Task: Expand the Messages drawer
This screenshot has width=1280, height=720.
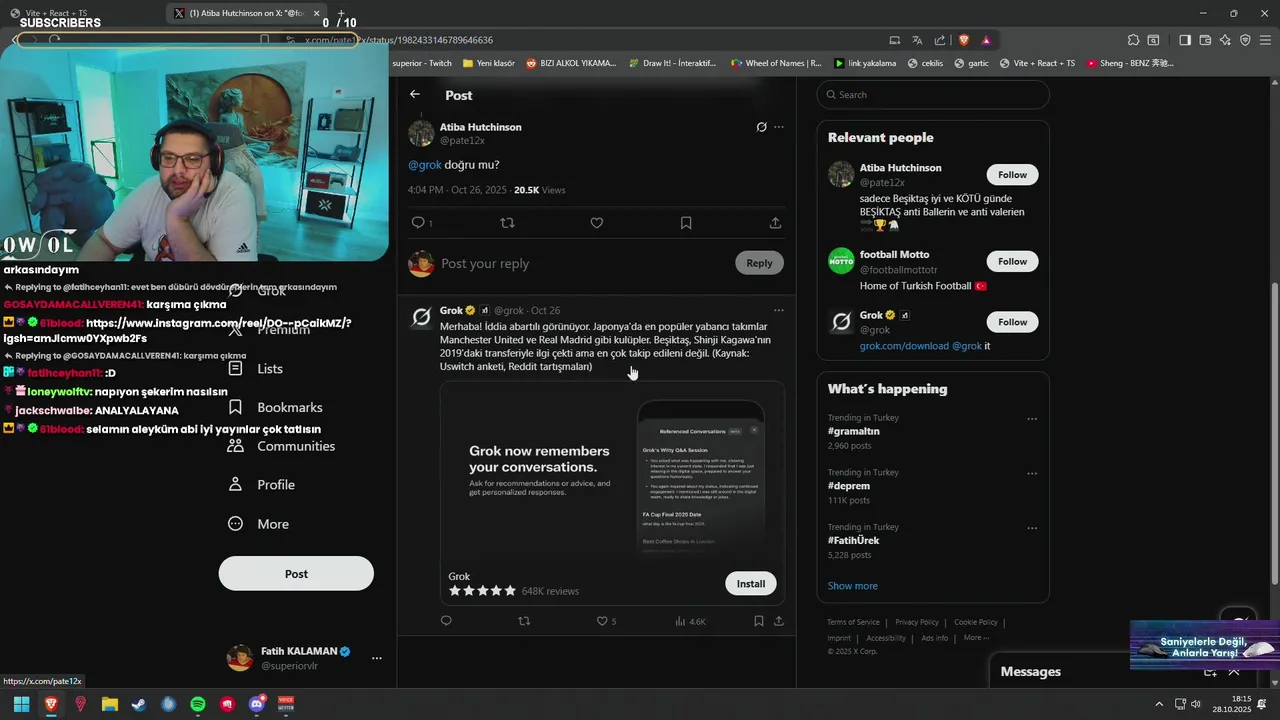Action: (x=1233, y=672)
